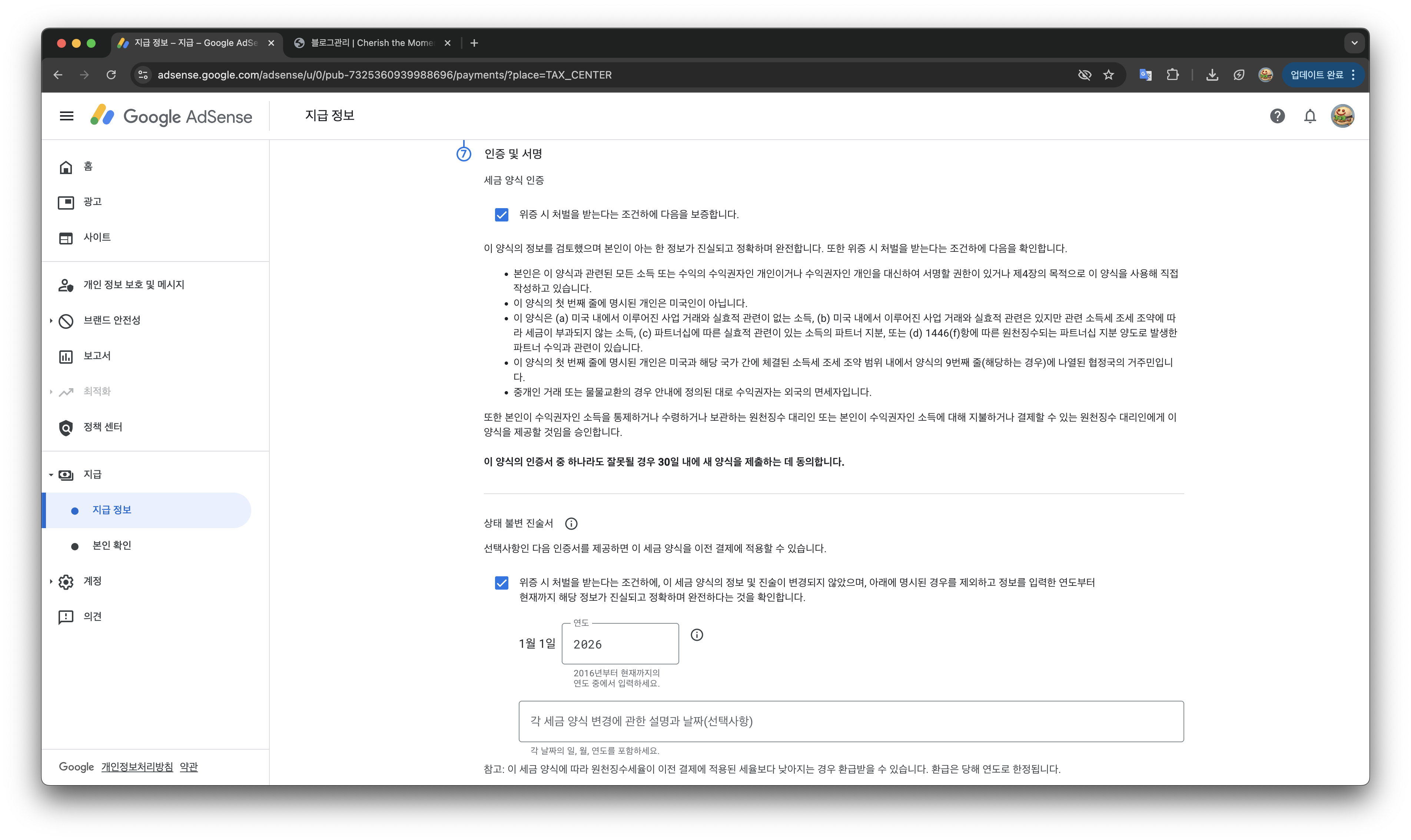Focus the 연도 input showing 2026
Screen dimensions: 1411x840
(x=620, y=644)
